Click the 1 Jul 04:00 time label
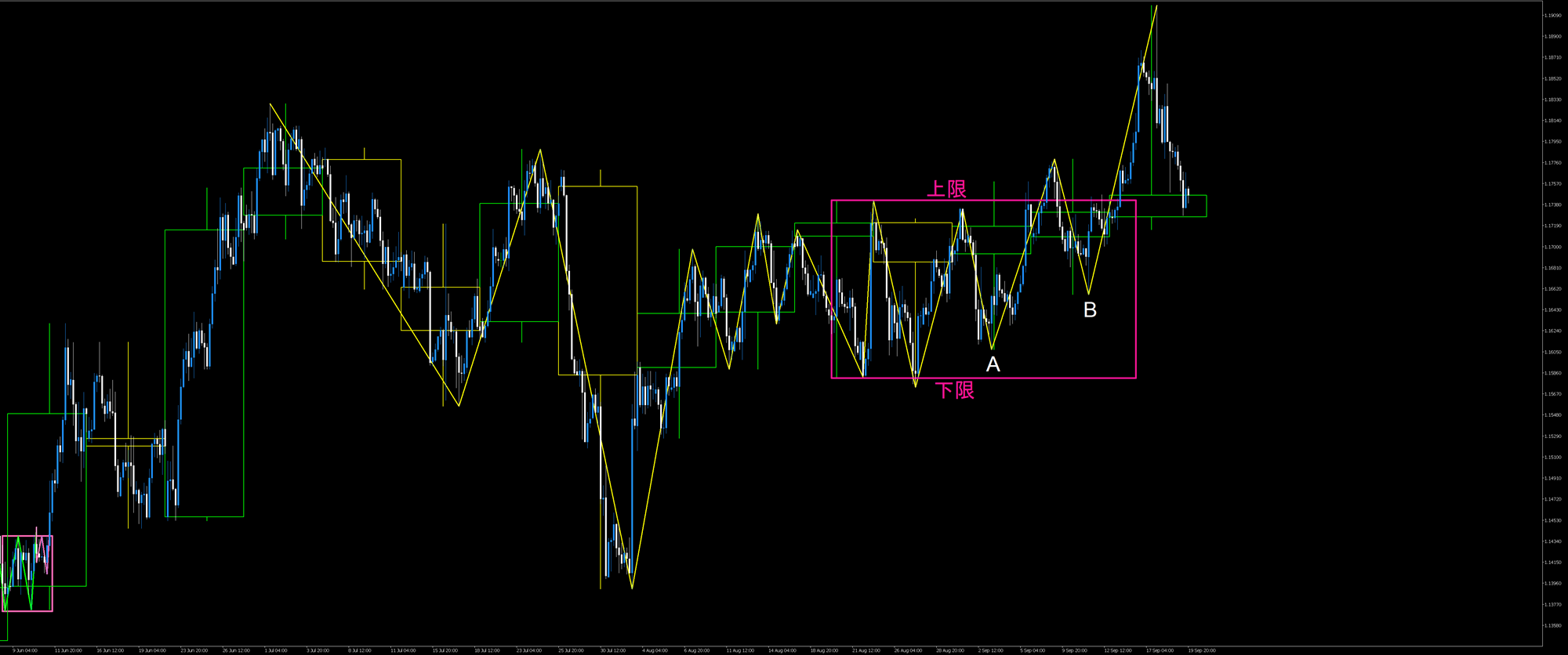 (276, 650)
